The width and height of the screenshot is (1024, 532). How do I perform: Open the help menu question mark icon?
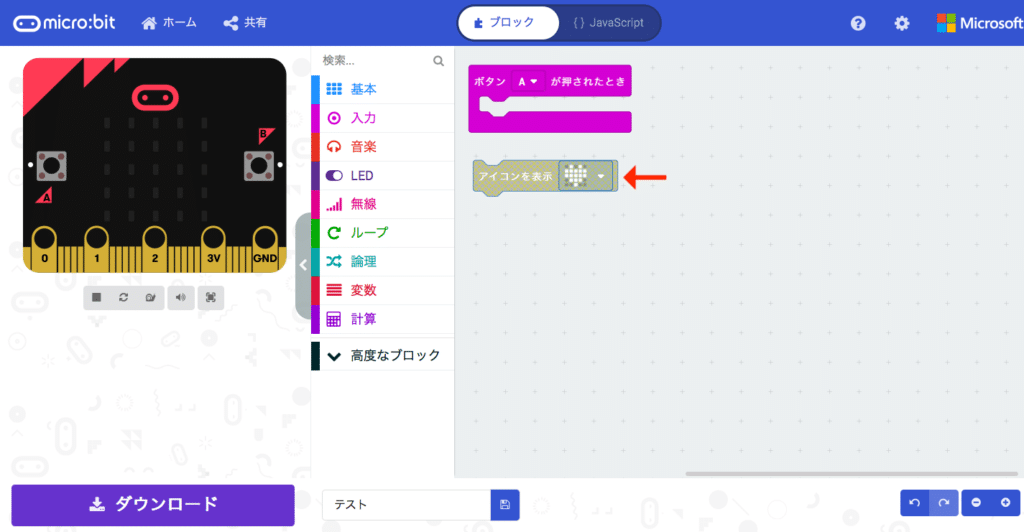pyautogui.click(x=858, y=23)
